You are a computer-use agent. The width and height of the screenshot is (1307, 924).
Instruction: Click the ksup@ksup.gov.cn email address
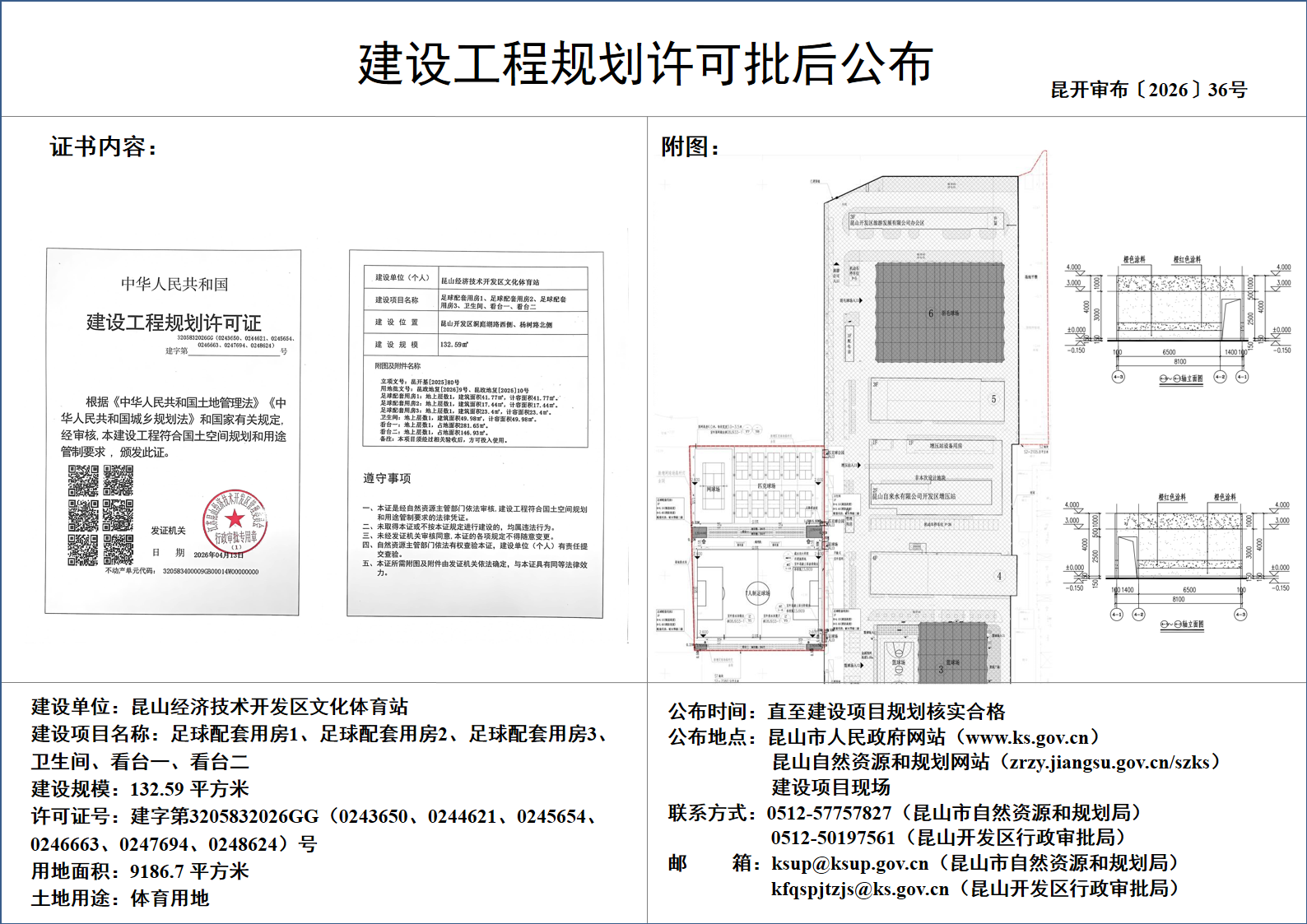(x=849, y=863)
